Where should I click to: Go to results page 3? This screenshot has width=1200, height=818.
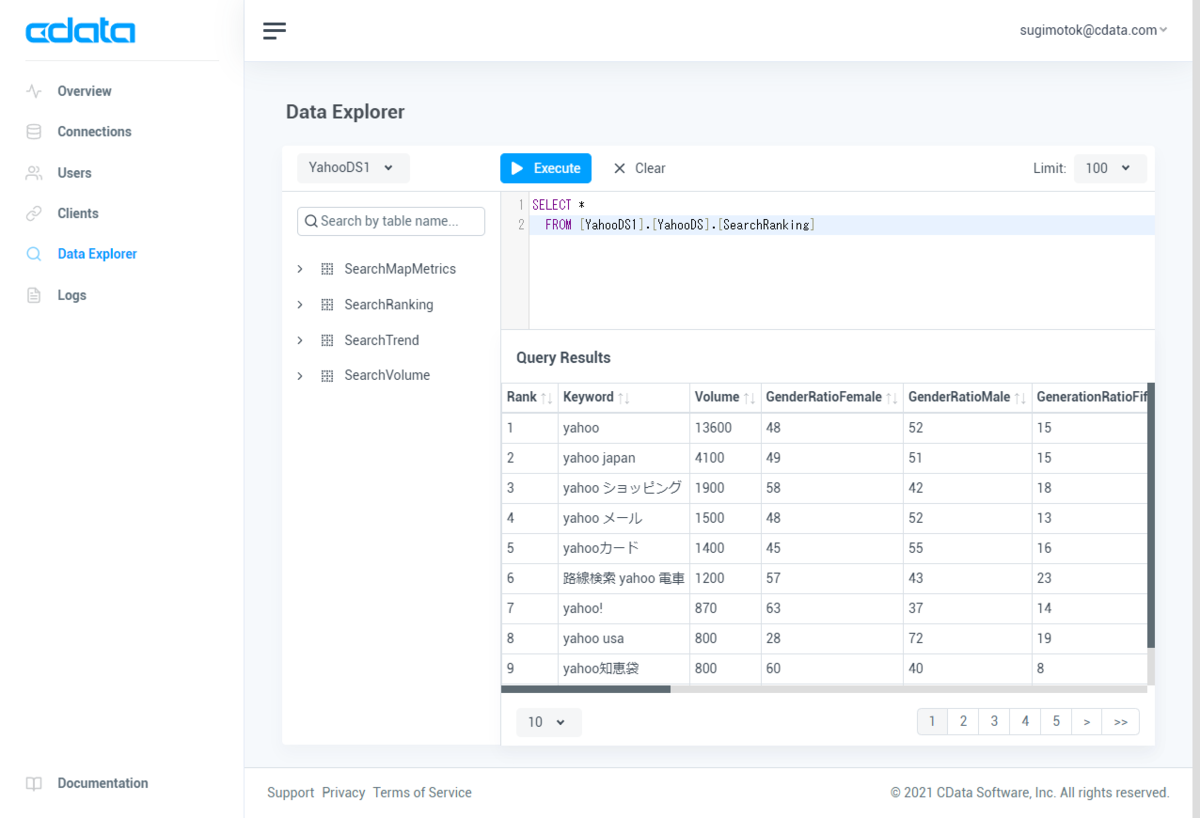(x=994, y=721)
